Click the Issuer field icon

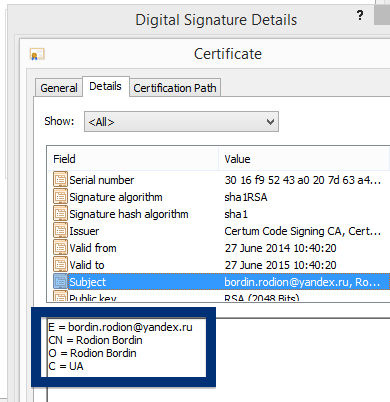point(60,231)
